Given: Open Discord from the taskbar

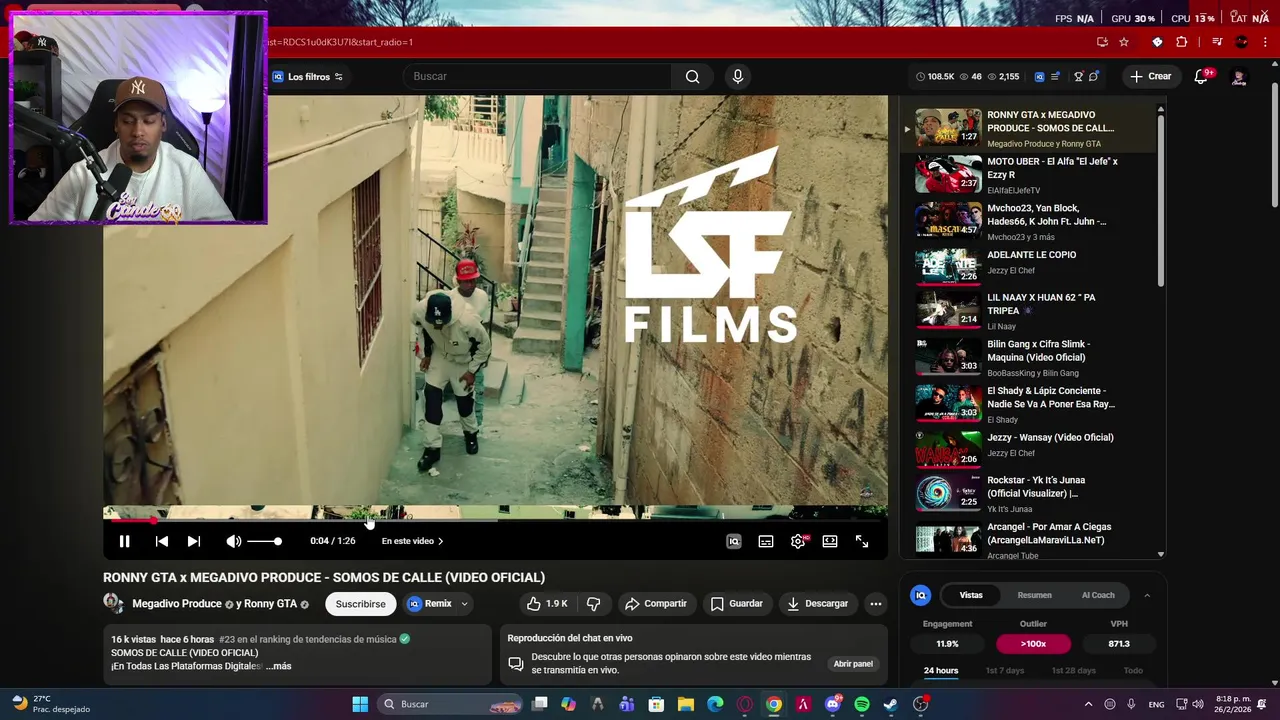Looking at the screenshot, I should pyautogui.click(x=833, y=704).
